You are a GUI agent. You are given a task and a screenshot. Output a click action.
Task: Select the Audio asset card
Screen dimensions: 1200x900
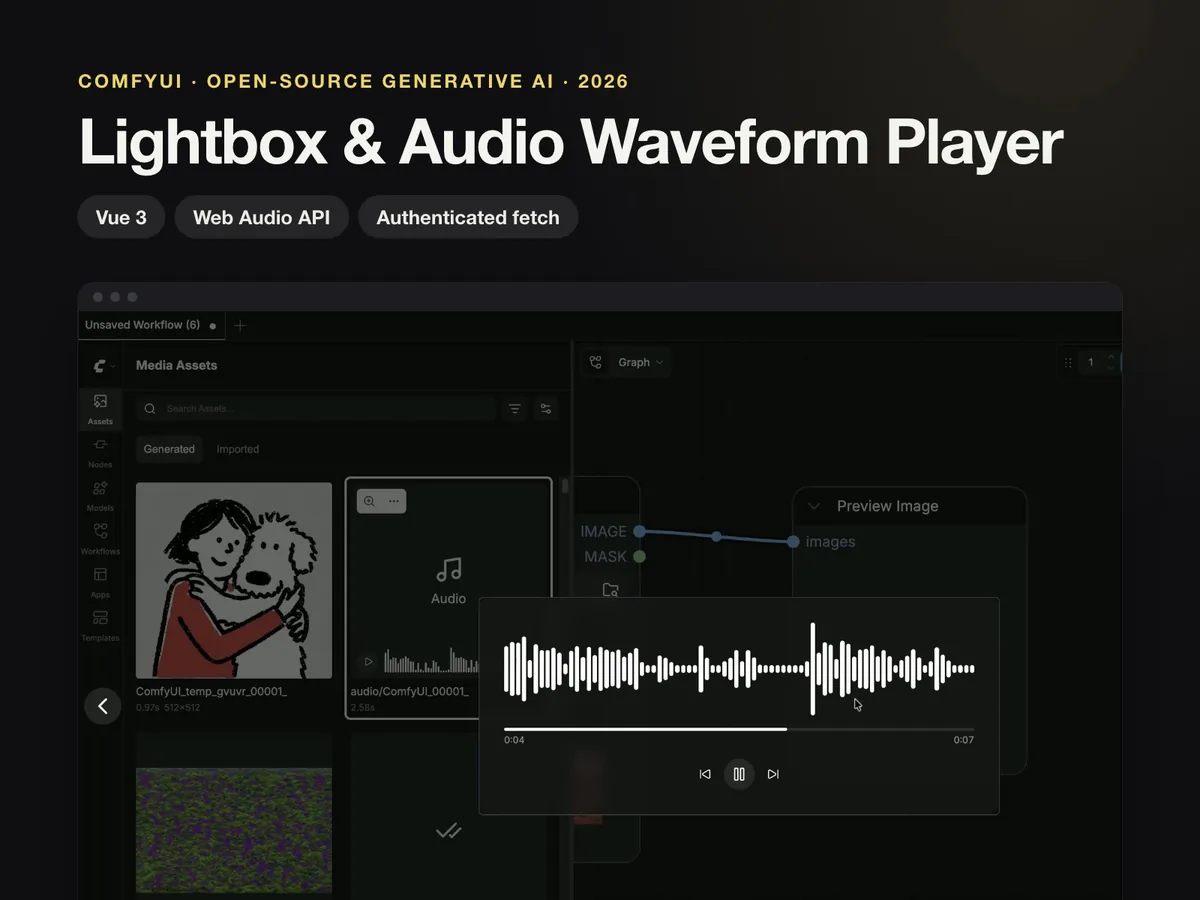click(448, 597)
